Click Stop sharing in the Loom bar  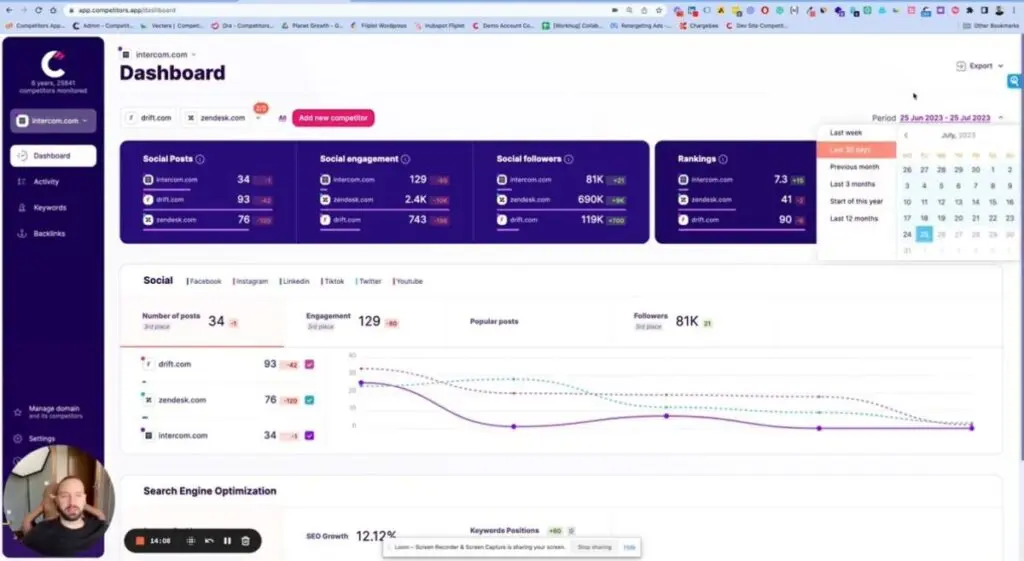[596, 547]
